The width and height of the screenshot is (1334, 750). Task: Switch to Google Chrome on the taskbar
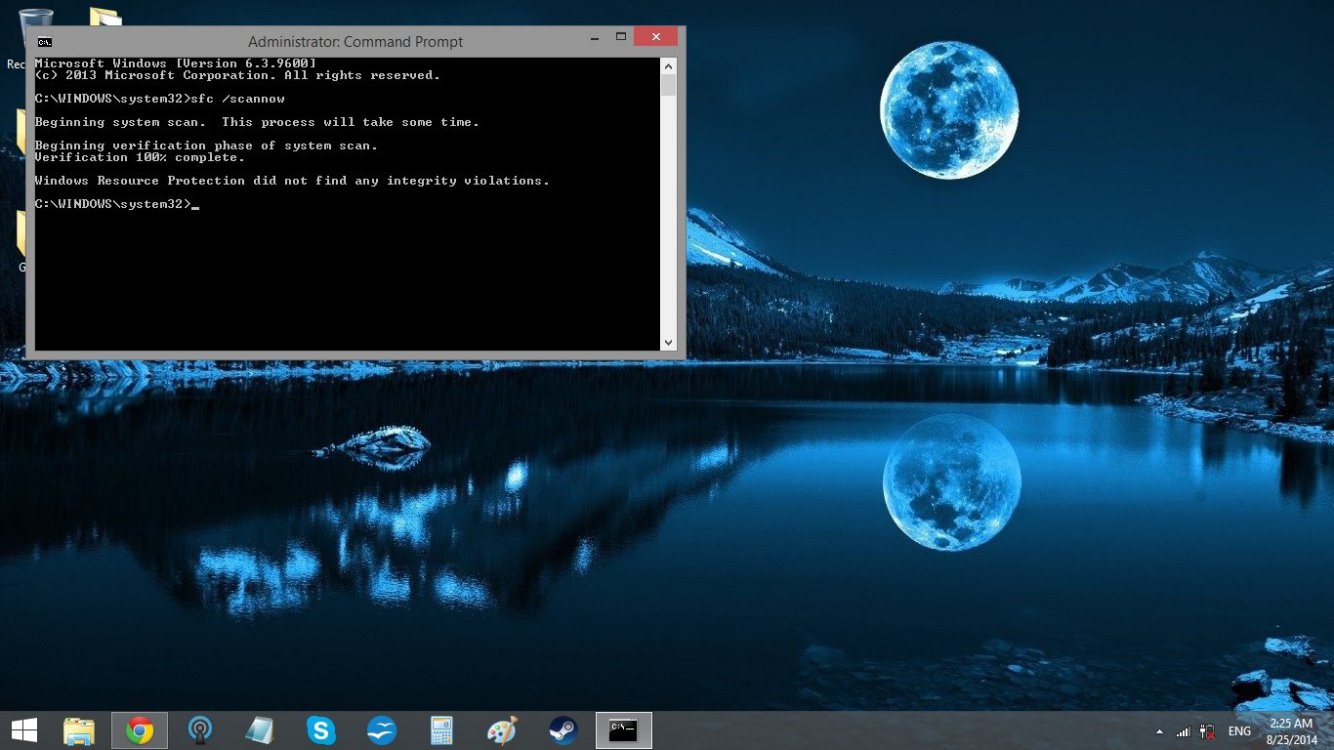(139, 731)
